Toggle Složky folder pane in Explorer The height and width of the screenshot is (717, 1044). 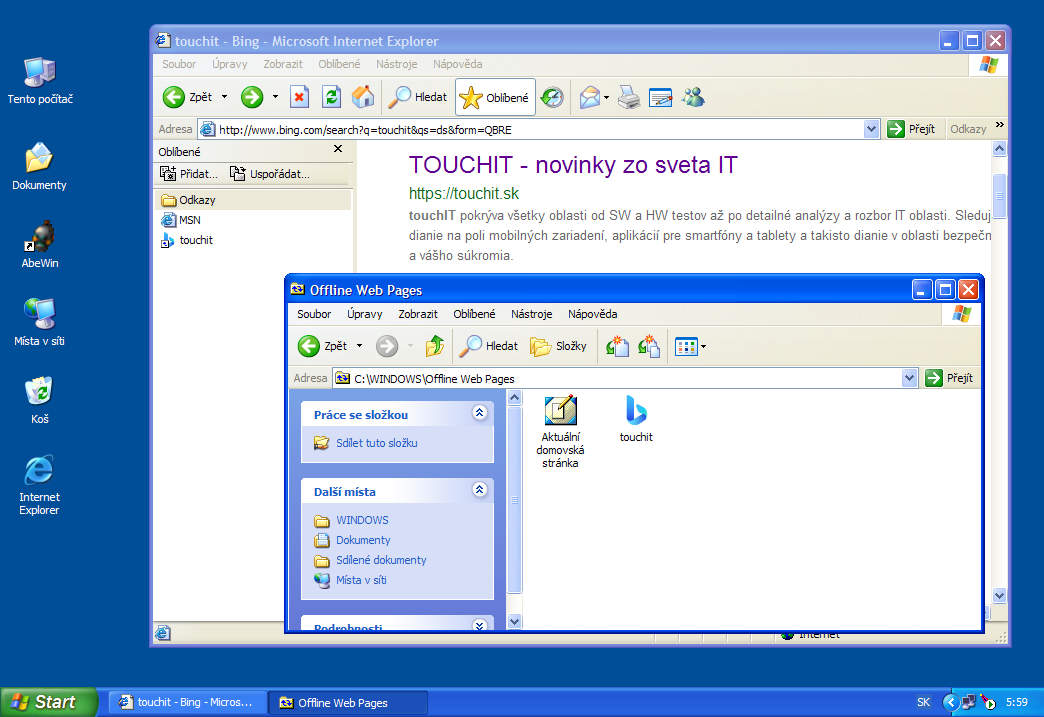558,346
